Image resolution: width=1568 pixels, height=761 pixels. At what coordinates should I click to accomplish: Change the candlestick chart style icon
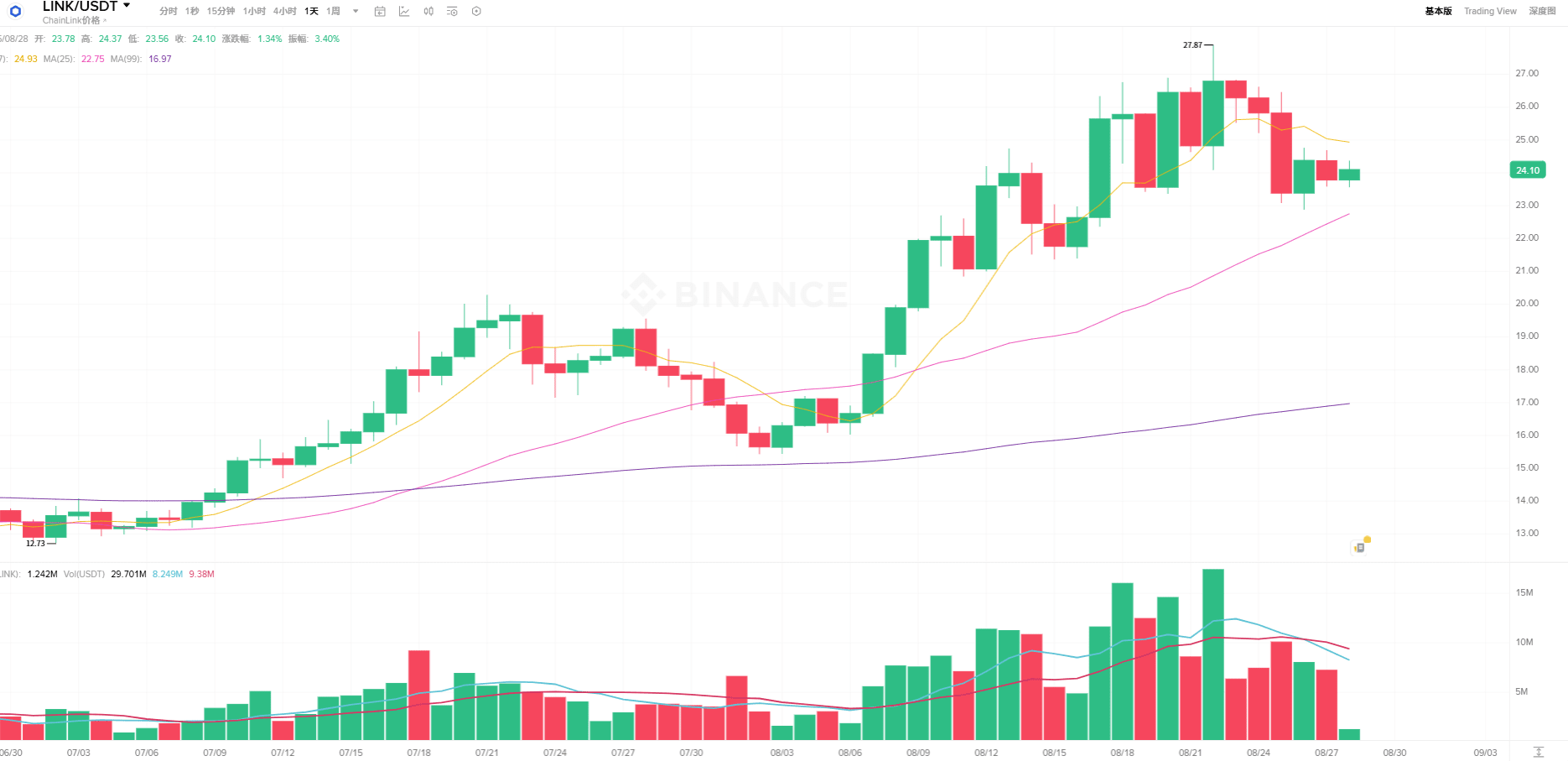click(x=428, y=12)
